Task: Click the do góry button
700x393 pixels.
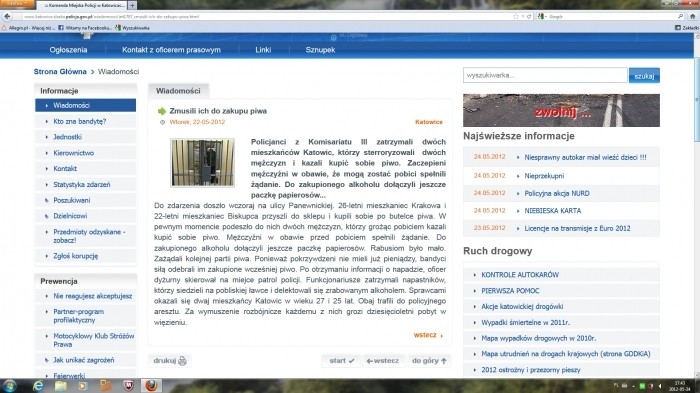Action: point(429,361)
